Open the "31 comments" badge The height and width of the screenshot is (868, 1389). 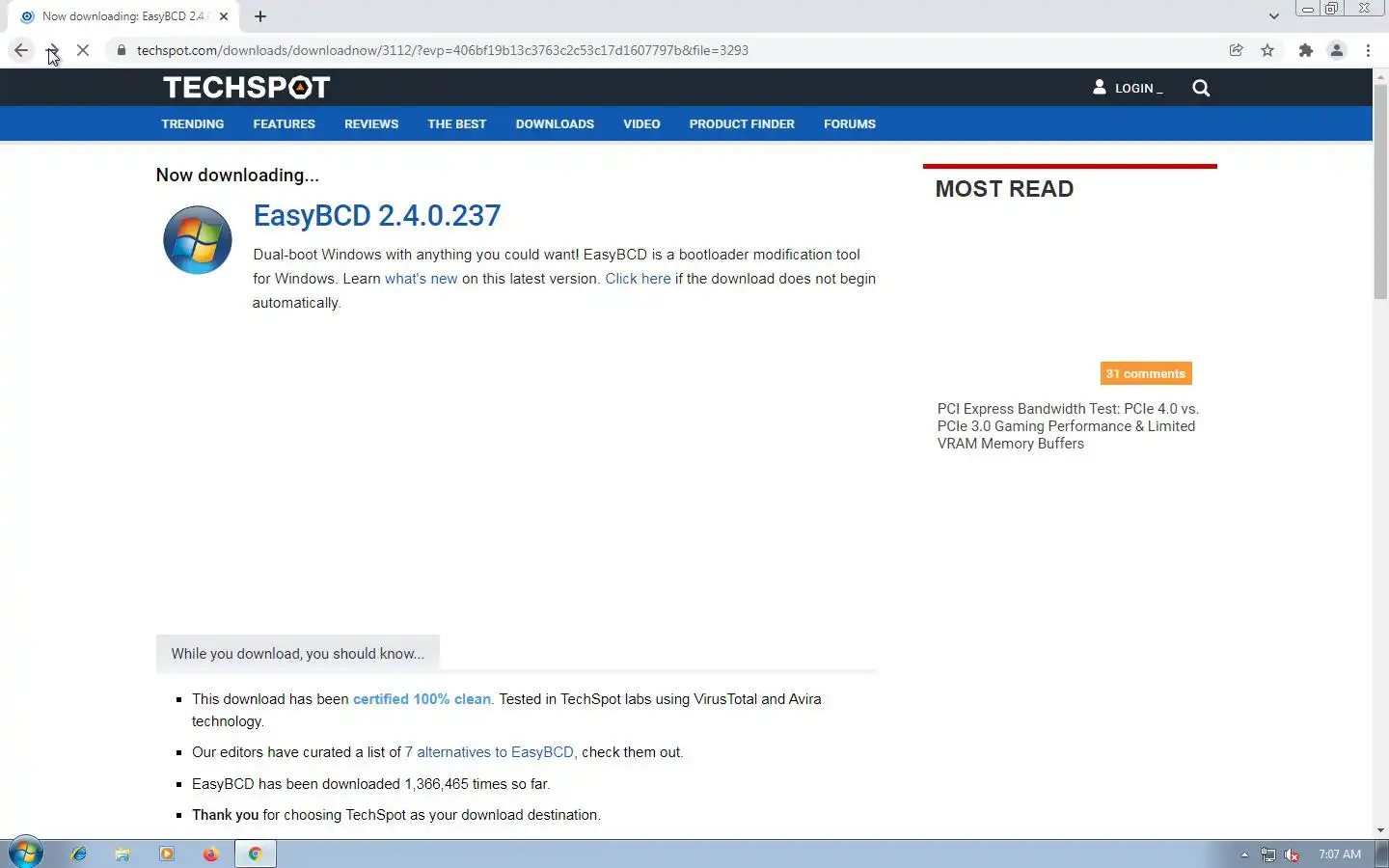point(1146,373)
